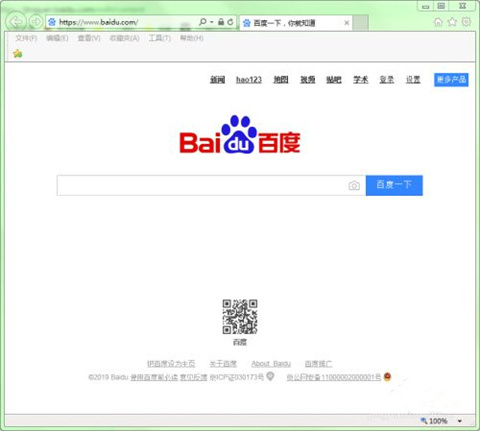This screenshot has height=431, width=480.
Task: Refresh the page with the reload icon
Action: [230, 22]
